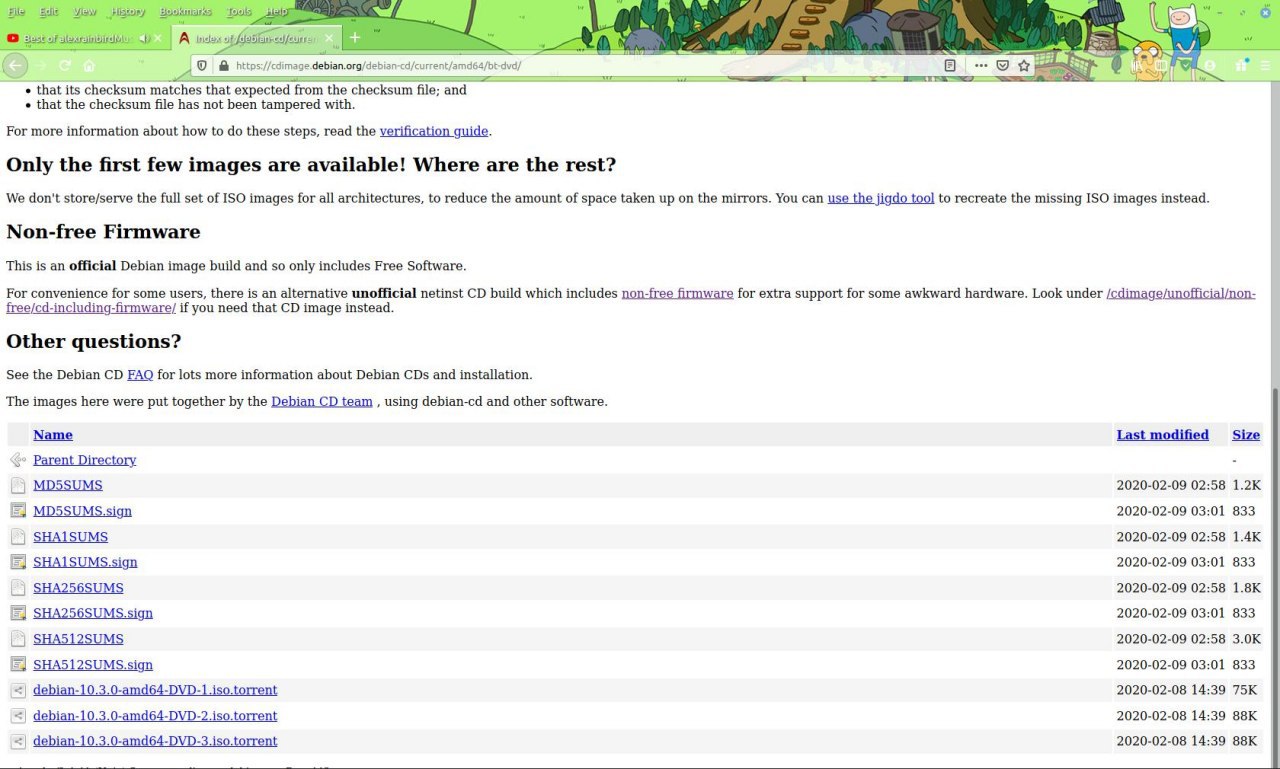Viewport: 1280px width, 769px height.
Task: Open the Library toolbar icon
Action: coord(1137,65)
